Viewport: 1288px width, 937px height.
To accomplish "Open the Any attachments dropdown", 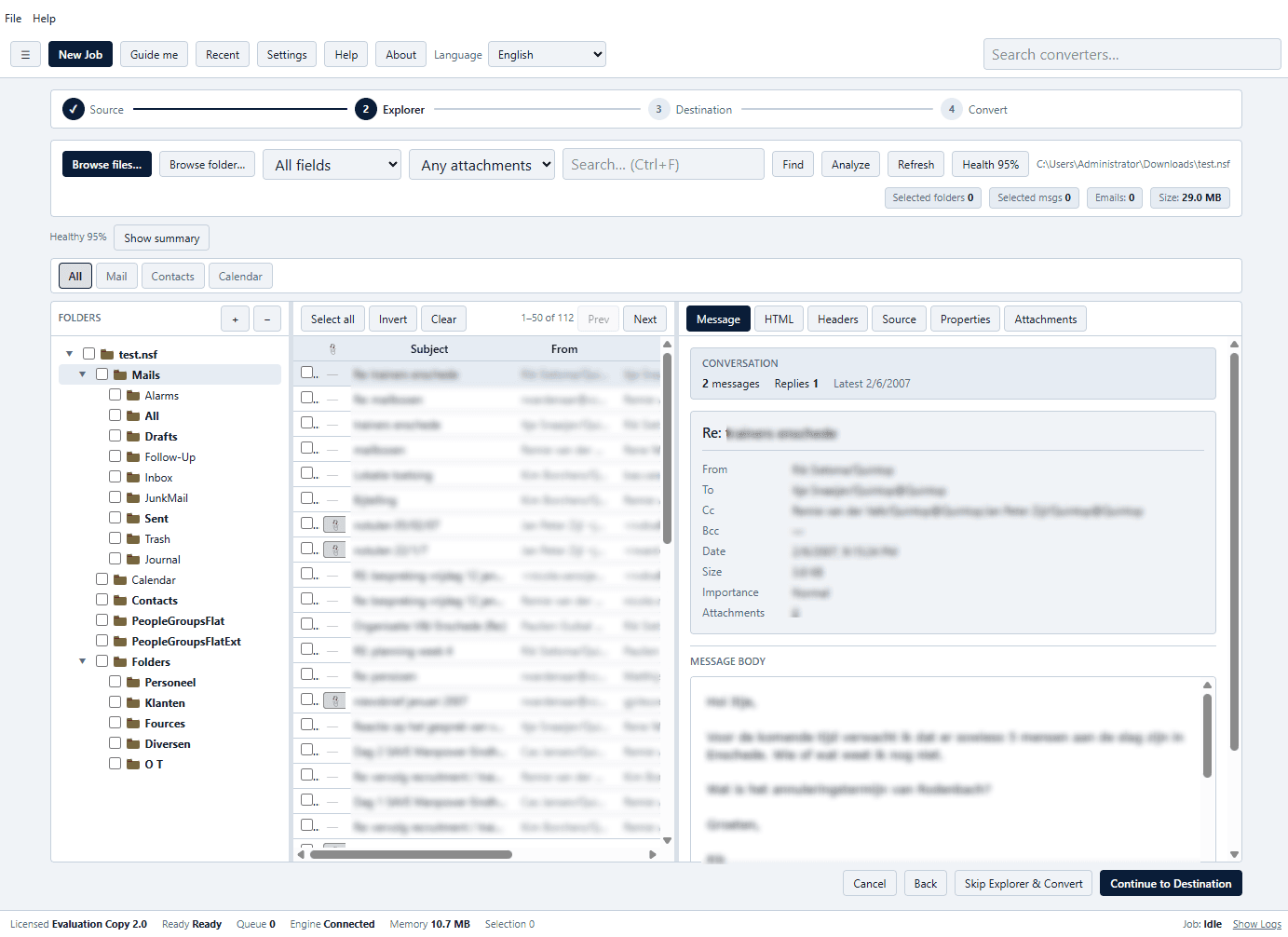I will (481, 165).
